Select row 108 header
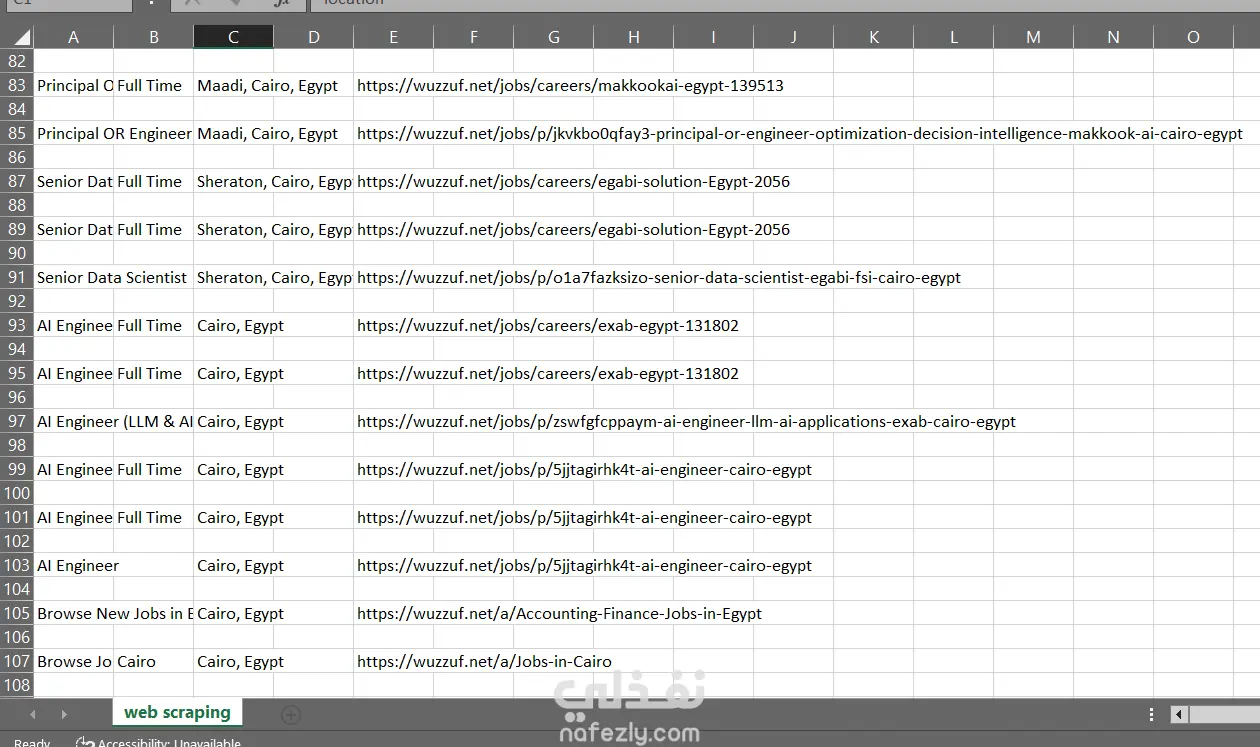1260x747 pixels. pyautogui.click(x=17, y=685)
